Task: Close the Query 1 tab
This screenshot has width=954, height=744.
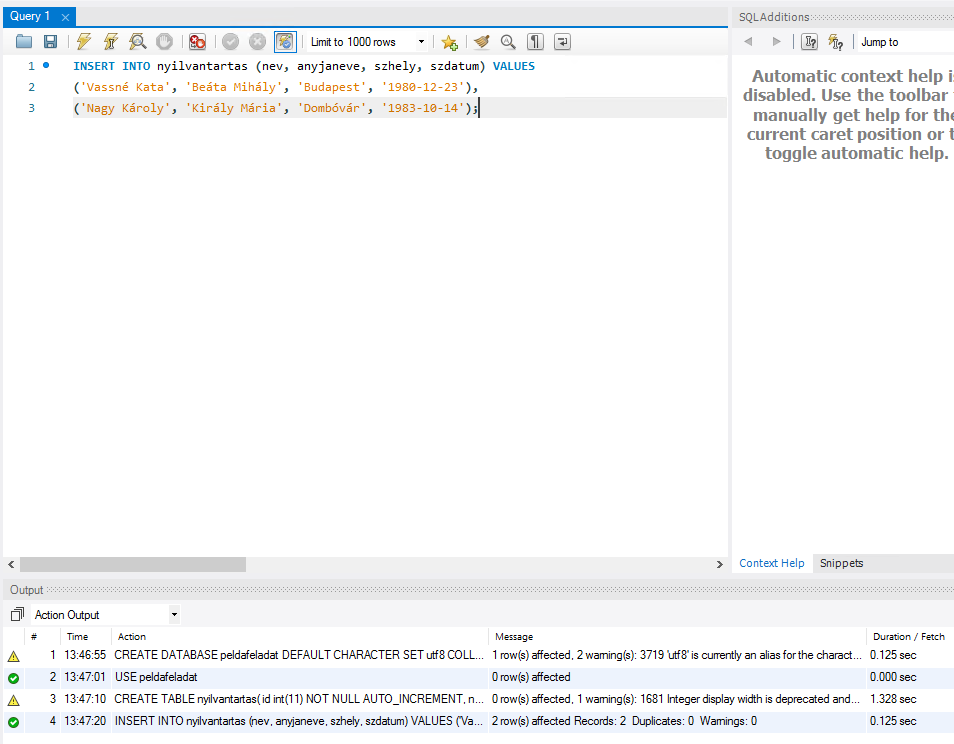Action: 65,17
